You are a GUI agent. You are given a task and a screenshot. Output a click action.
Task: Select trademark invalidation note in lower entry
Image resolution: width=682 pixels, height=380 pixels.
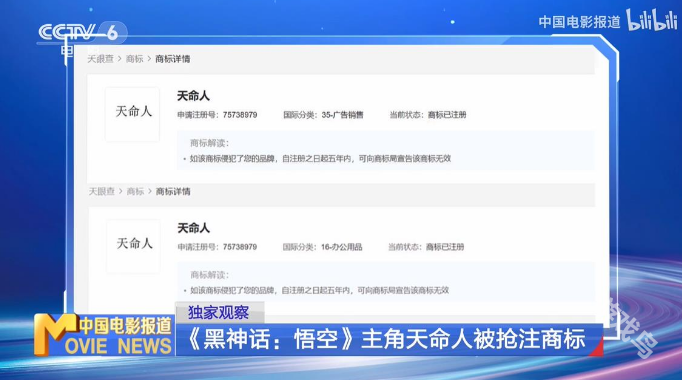click(x=319, y=290)
